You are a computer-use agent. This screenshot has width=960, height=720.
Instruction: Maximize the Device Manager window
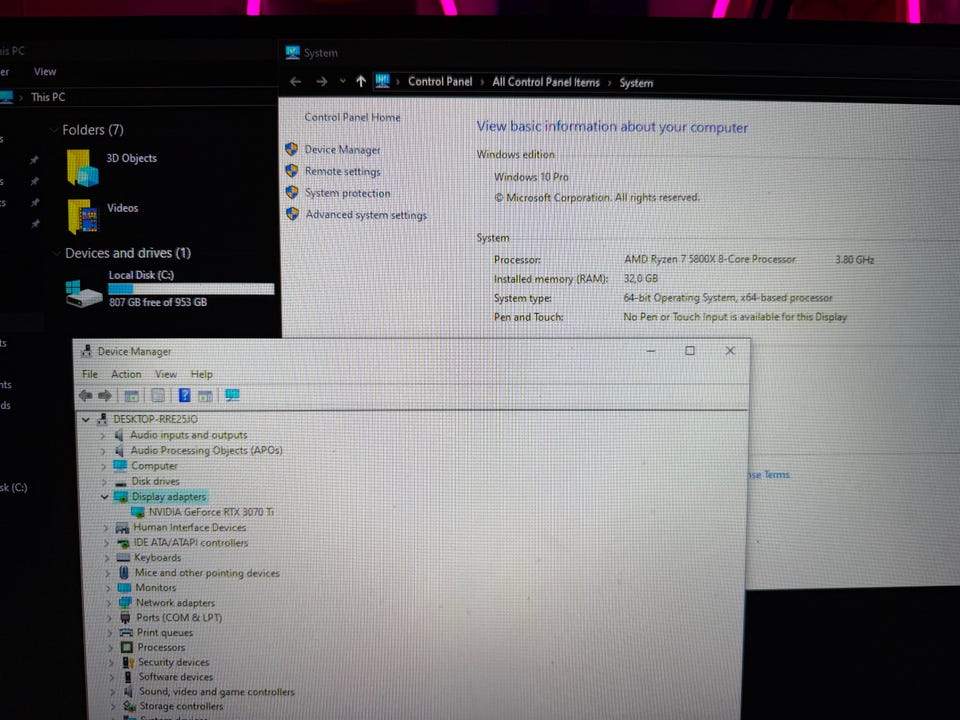tap(690, 351)
